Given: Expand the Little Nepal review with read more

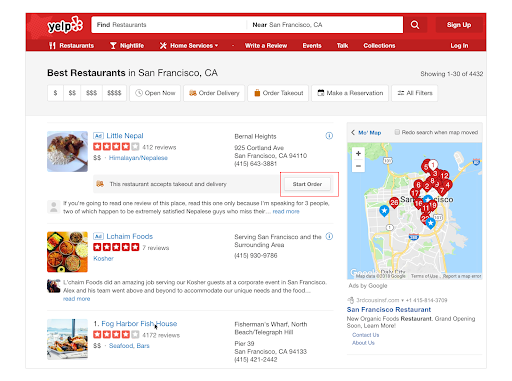Looking at the screenshot, I should coord(286,211).
